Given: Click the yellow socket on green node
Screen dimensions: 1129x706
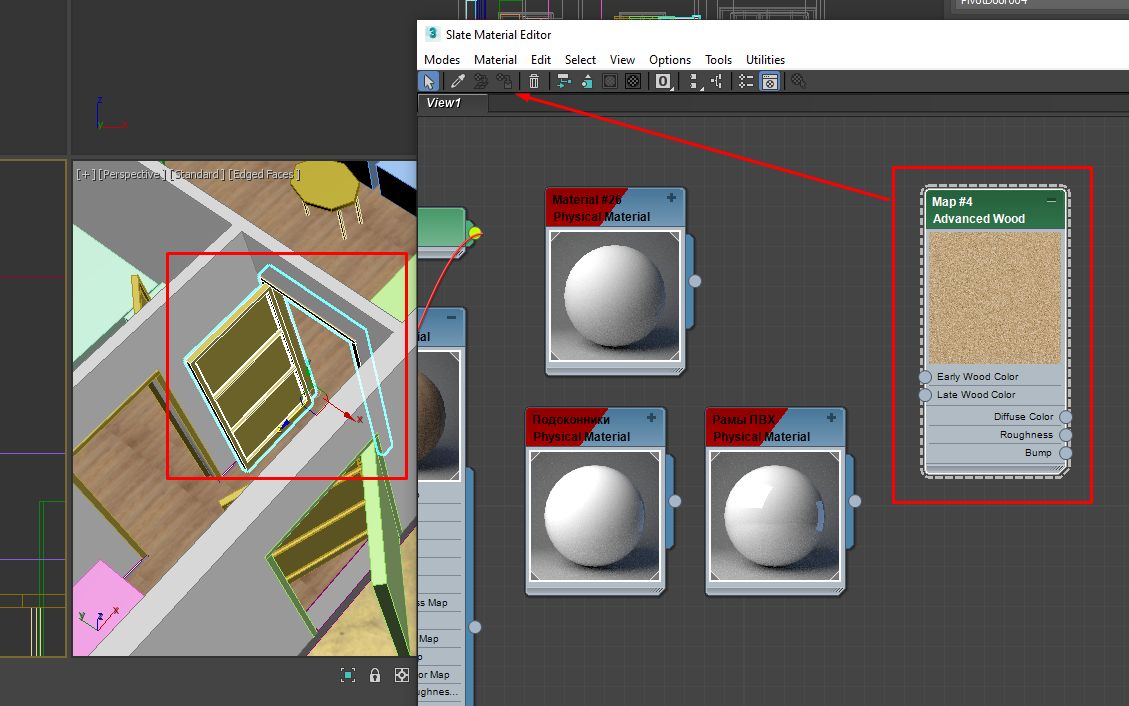Looking at the screenshot, I should (474, 232).
